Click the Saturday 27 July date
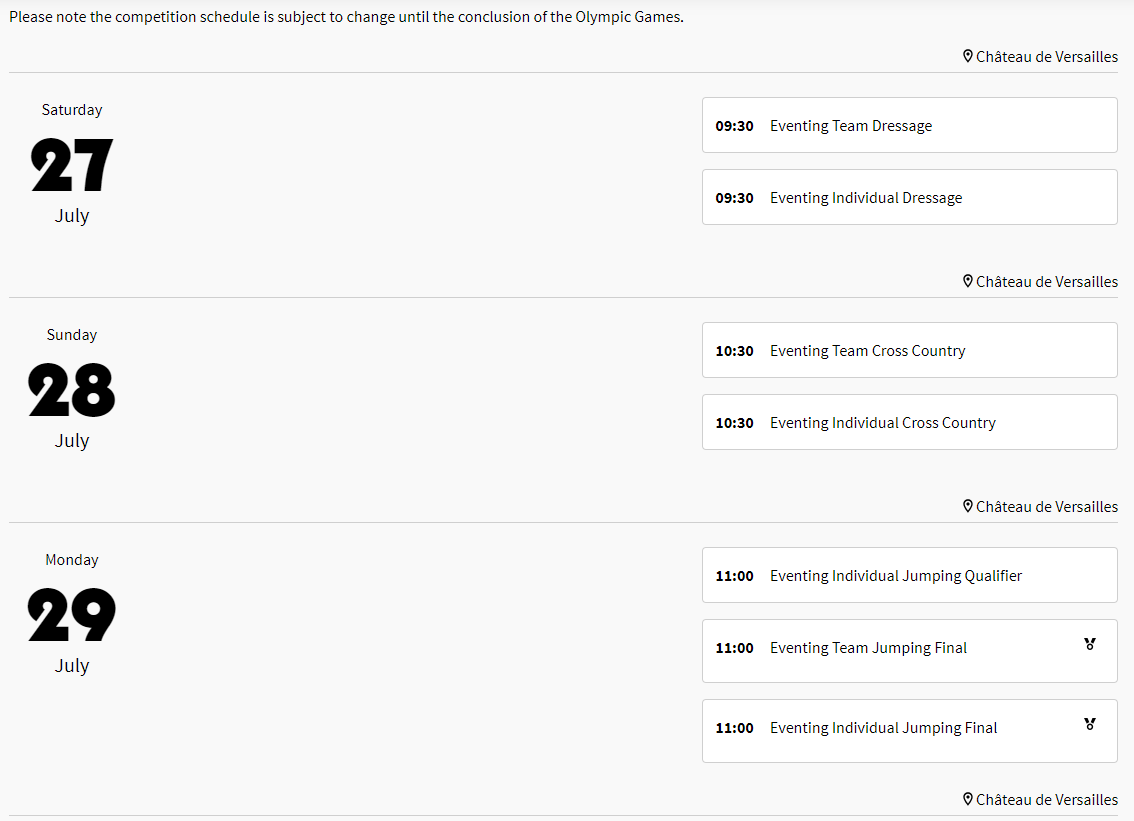 point(72,165)
